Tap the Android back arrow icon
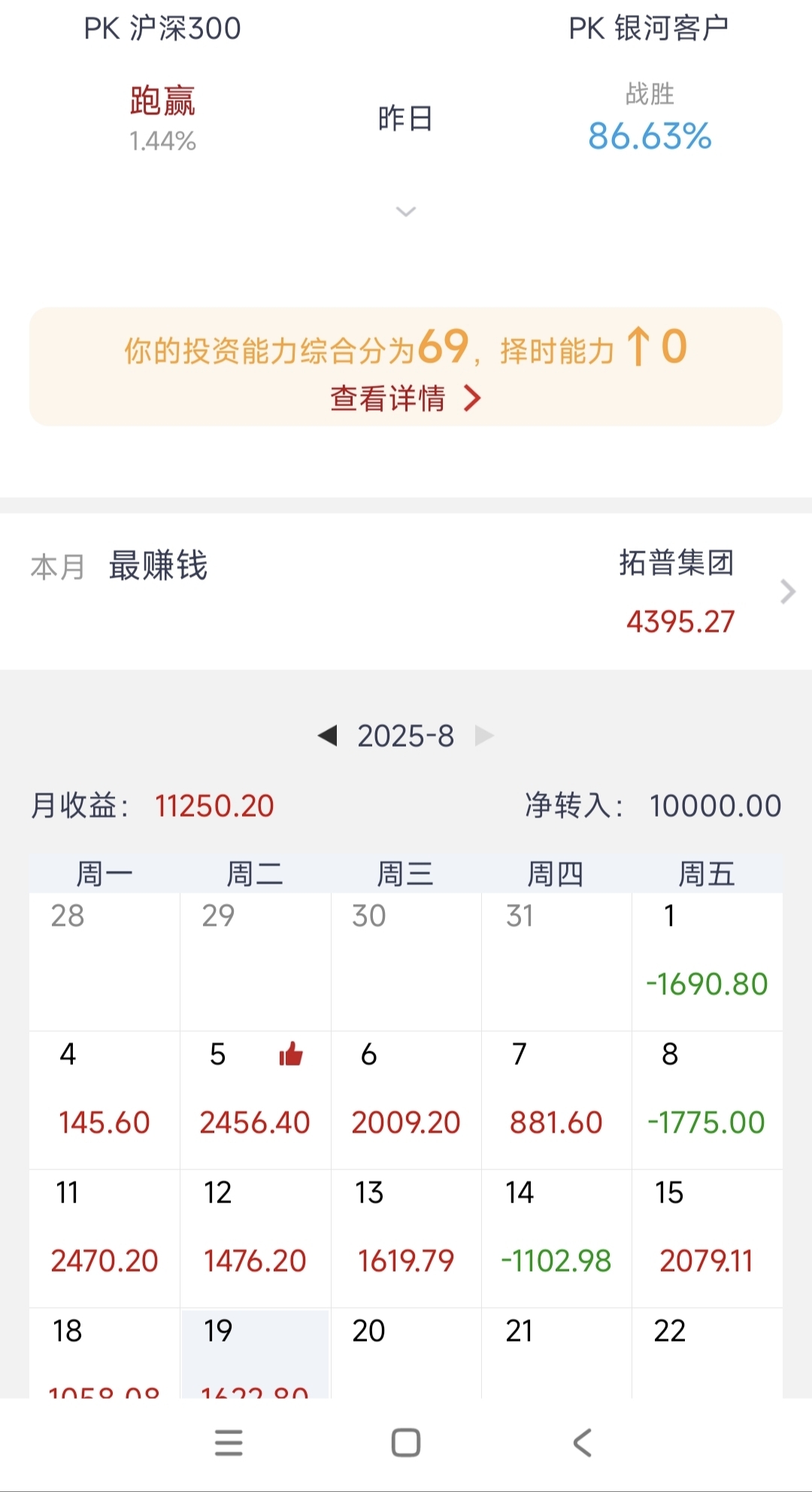 (x=583, y=1442)
